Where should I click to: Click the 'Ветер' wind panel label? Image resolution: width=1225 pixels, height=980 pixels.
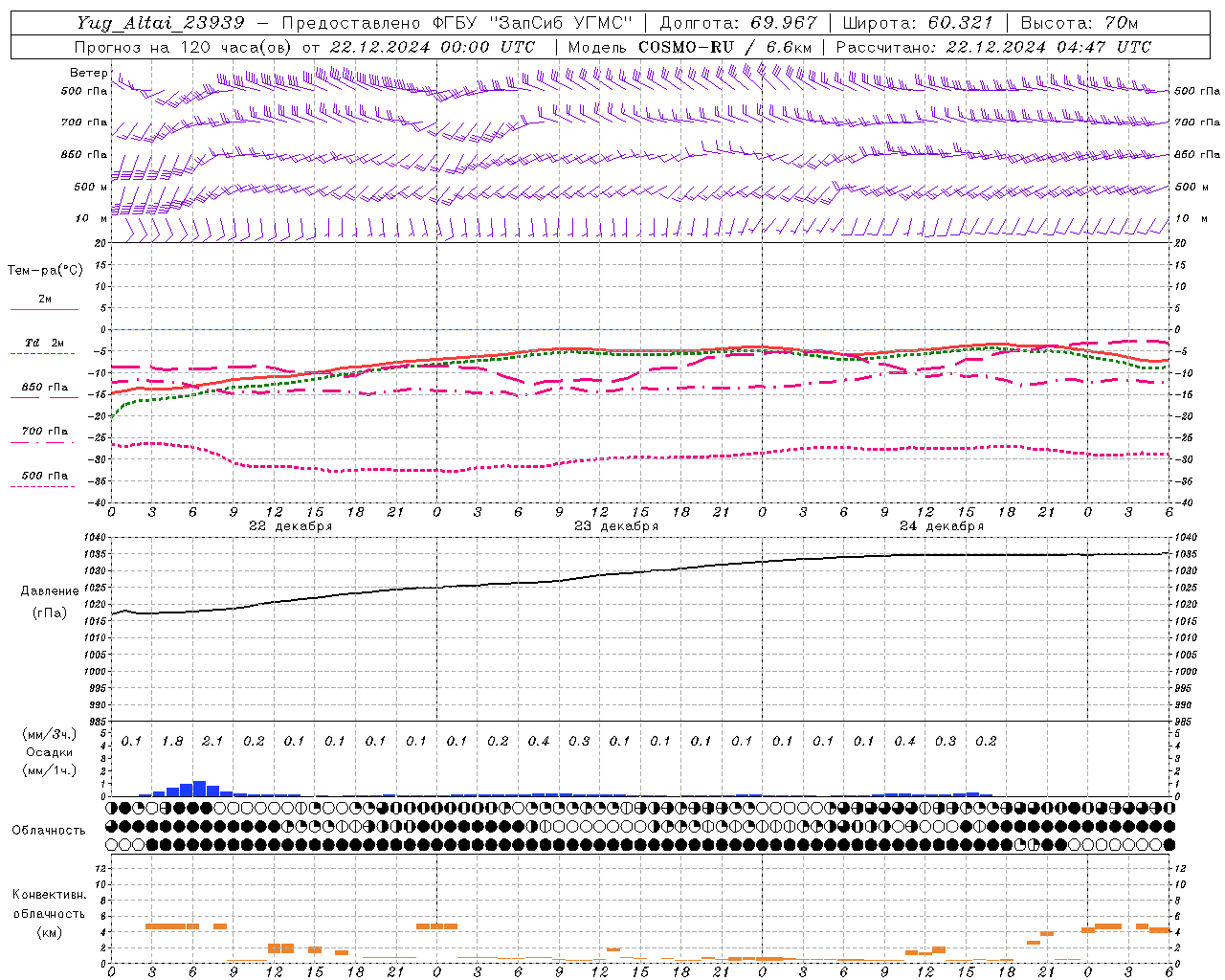coord(88,73)
